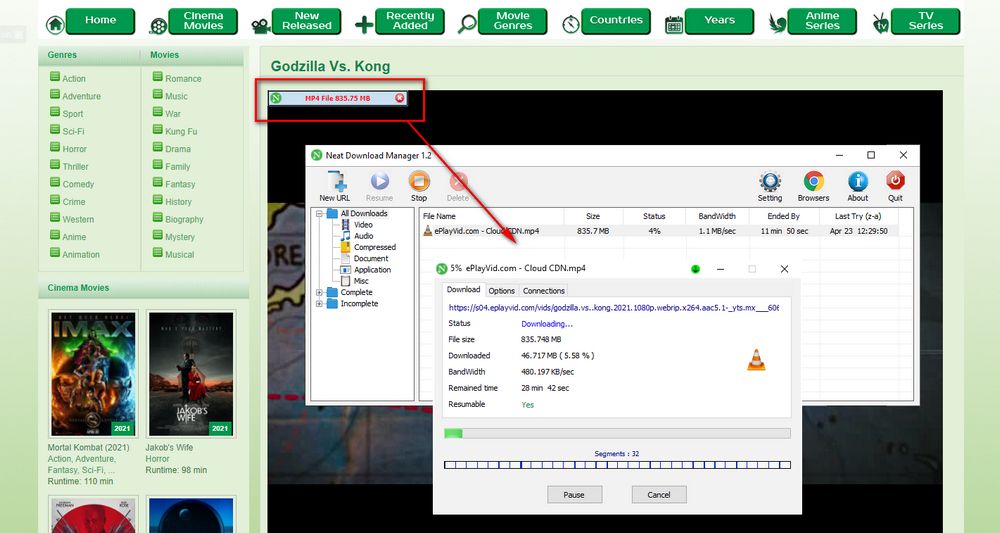This screenshot has height=533, width=1000.
Task: Open the Browsers Chrome icon
Action: pos(813,182)
